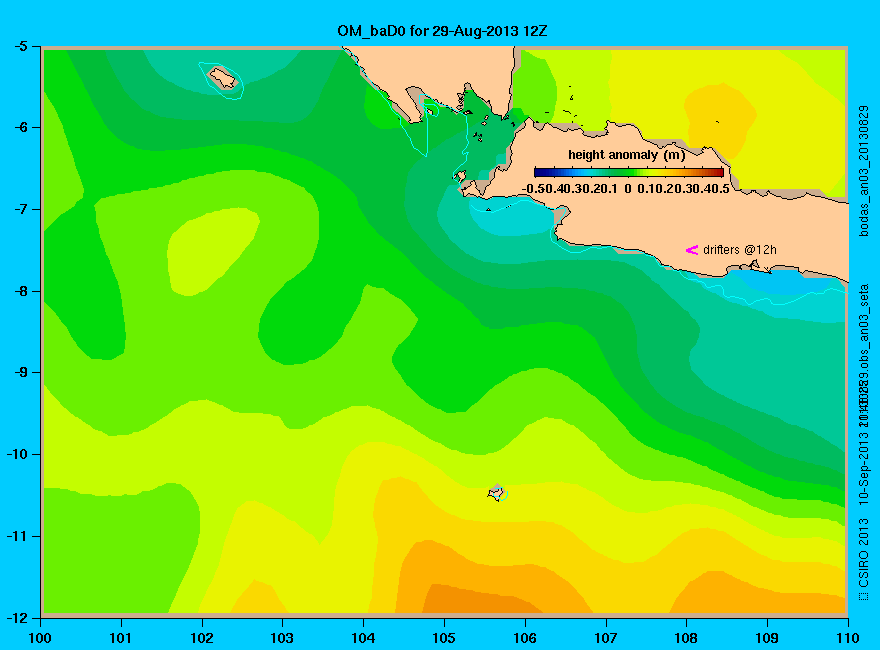
Task: Click the blue low-anomaly patch on Java's south coast
Action: click(x=780, y=282)
